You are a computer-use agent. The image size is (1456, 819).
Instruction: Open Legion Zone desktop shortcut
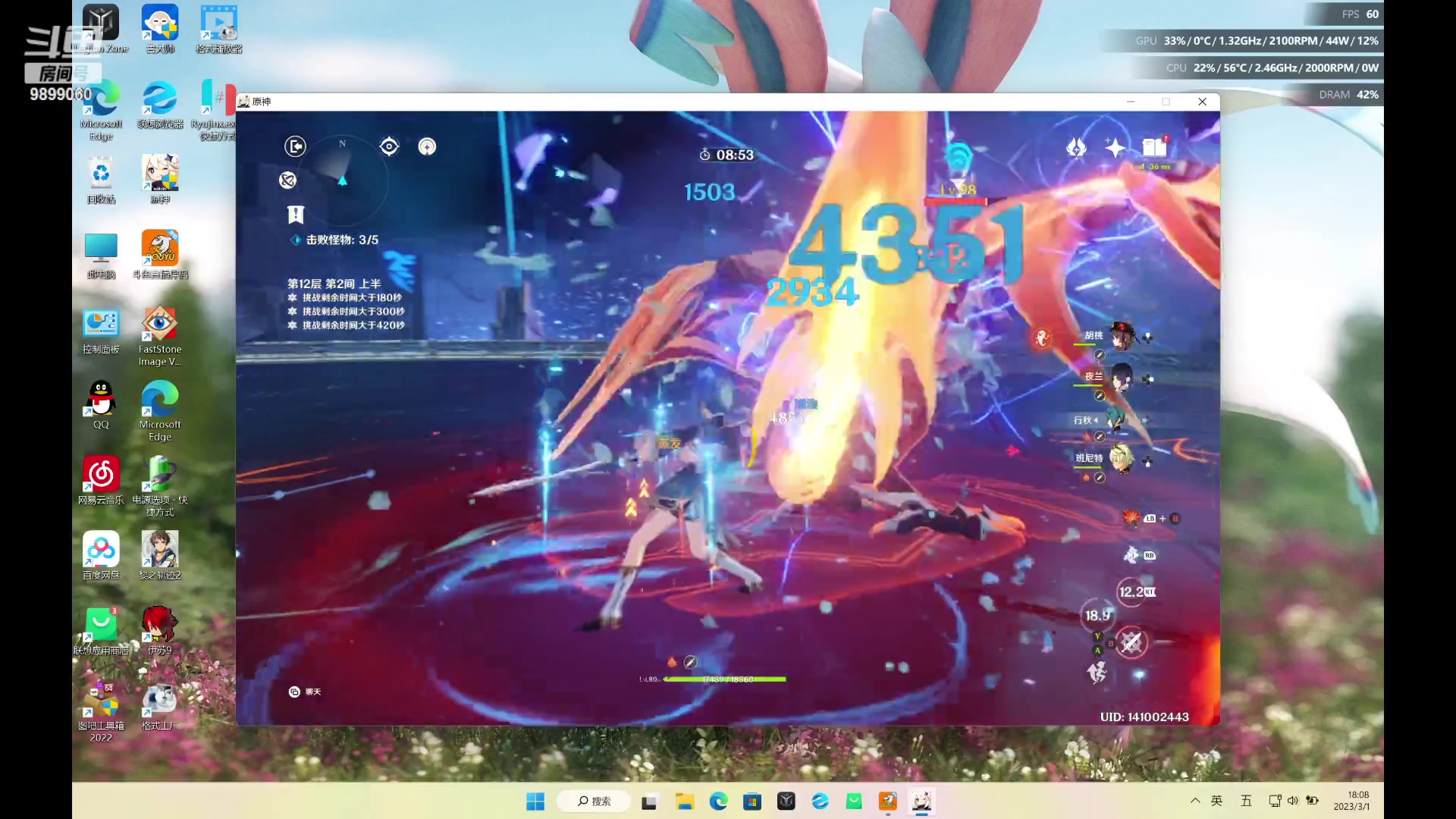click(x=101, y=30)
